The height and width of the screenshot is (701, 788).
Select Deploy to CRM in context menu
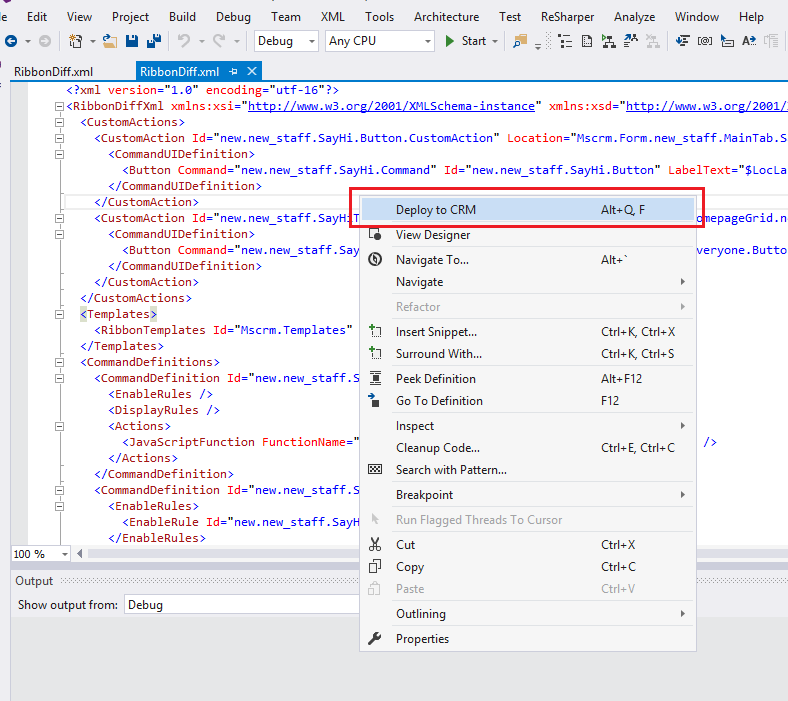point(436,210)
